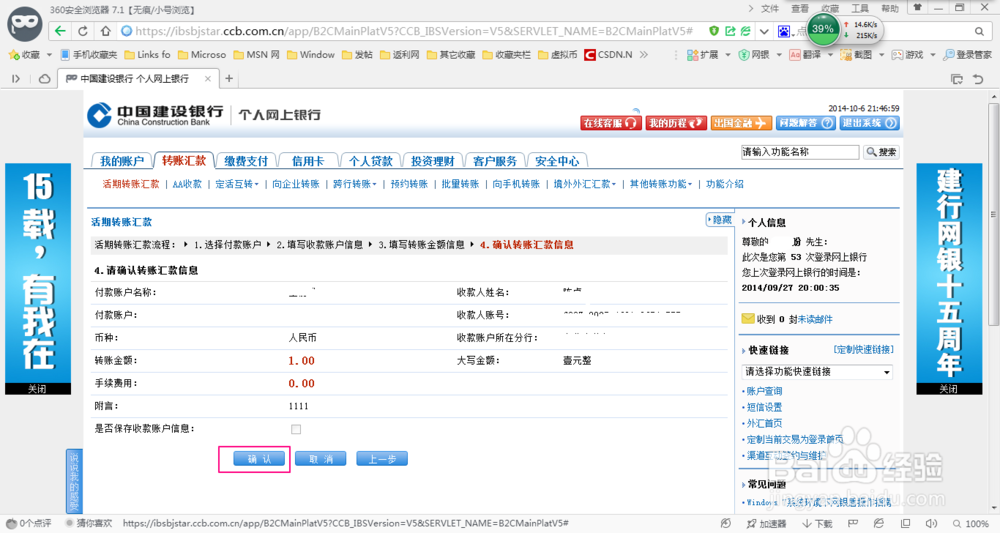Close the left 15载 banner with 关闭
Screen dimensions: 1000x533
38,389
